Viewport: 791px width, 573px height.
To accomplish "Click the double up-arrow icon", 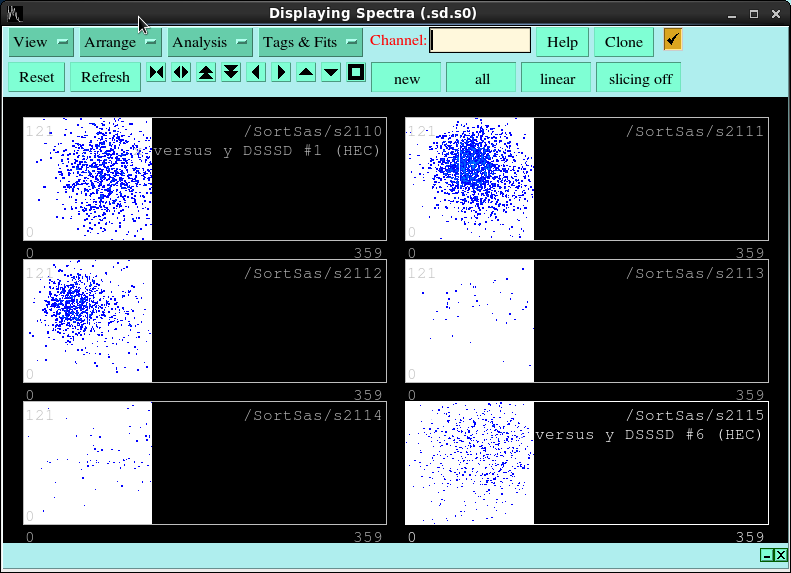I will click(x=206, y=73).
